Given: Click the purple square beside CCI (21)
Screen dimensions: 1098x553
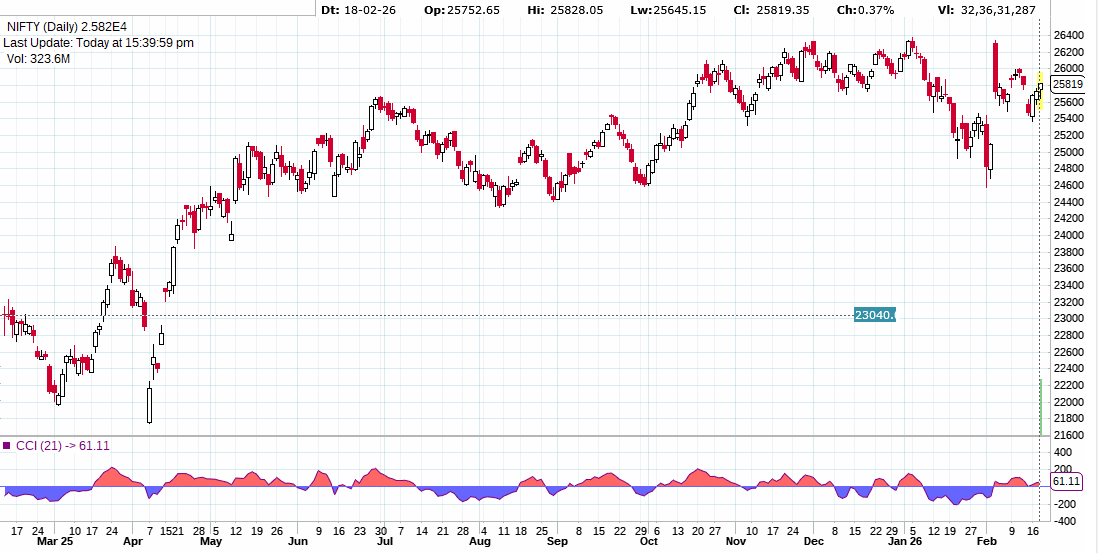Looking at the screenshot, I should coord(7,446).
